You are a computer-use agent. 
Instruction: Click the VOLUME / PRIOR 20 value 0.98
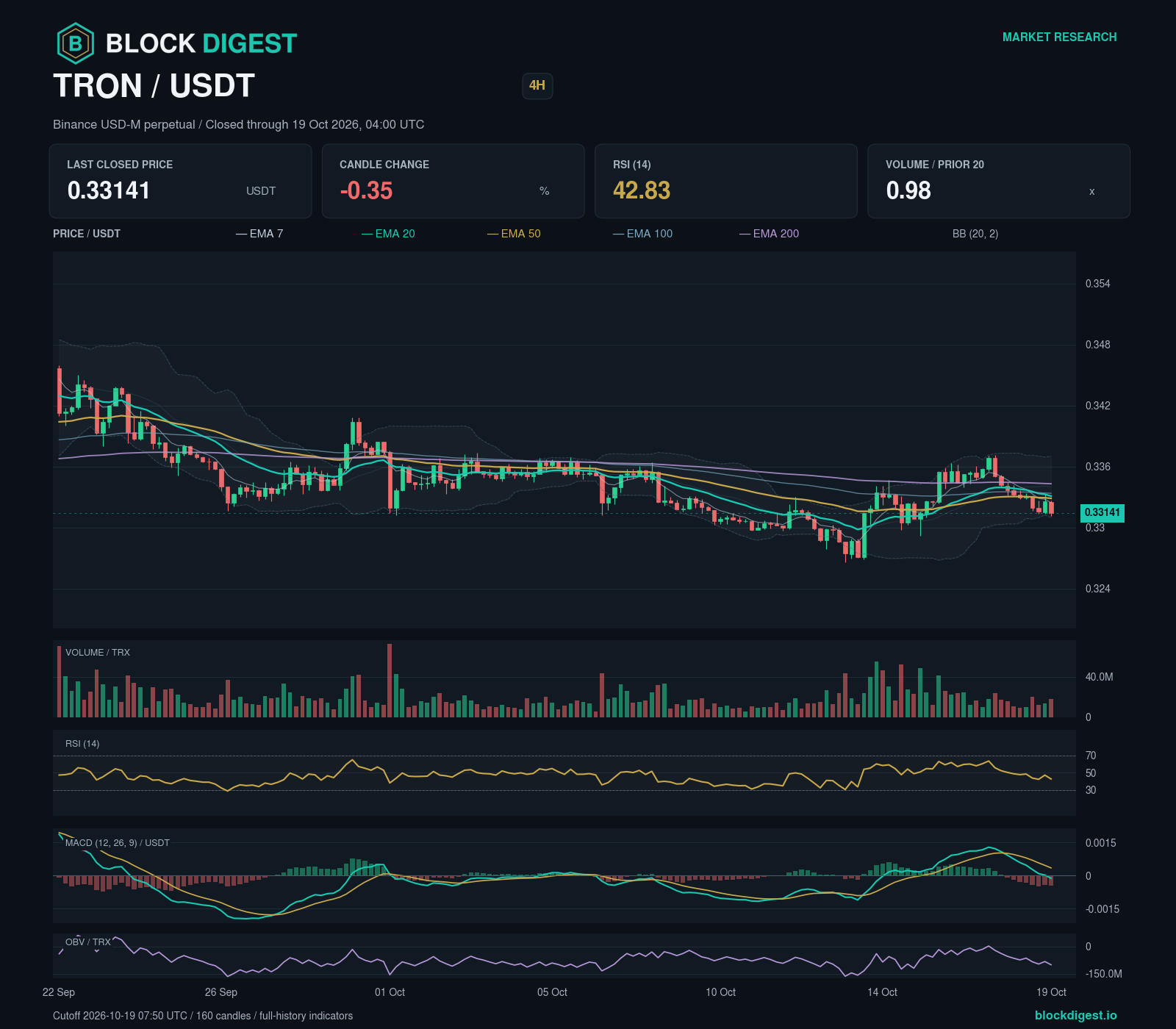[x=908, y=190]
